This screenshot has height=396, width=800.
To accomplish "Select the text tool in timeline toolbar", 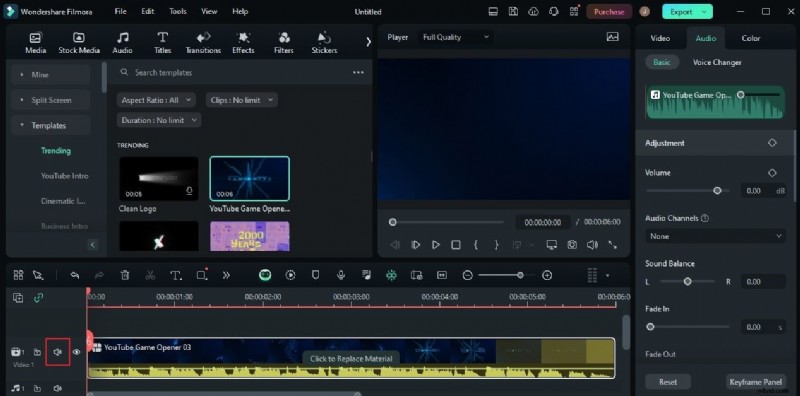I will (x=176, y=276).
